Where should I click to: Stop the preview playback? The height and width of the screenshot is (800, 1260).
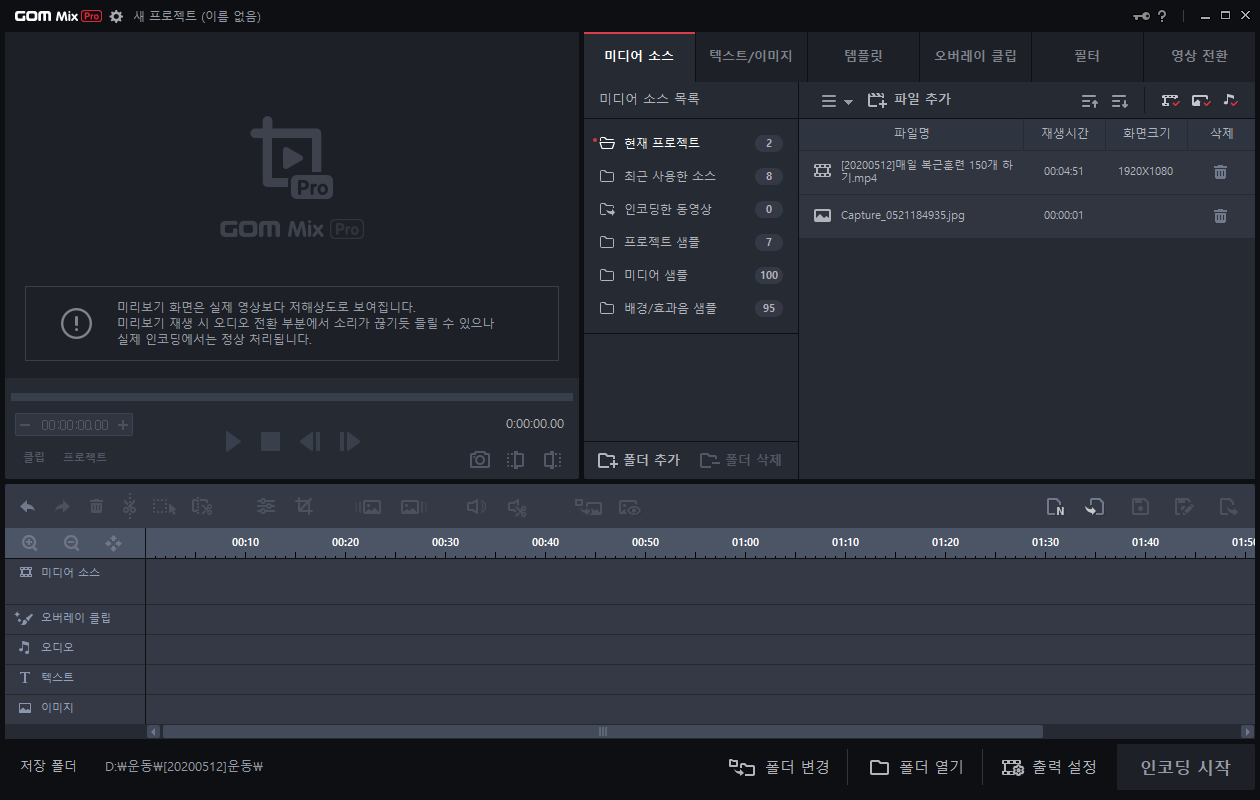270,441
